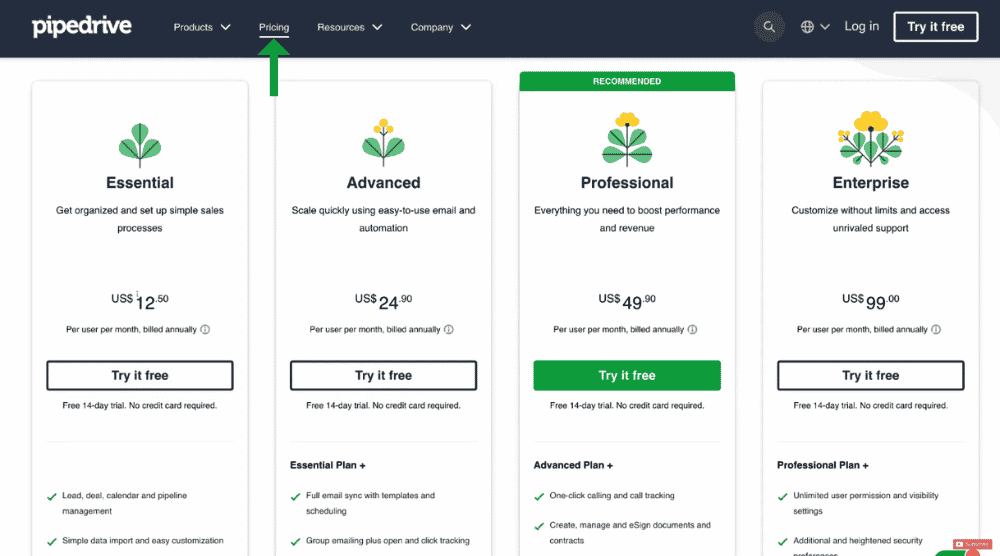The image size is (1000, 556).
Task: Click the Log in link
Action: (x=862, y=26)
